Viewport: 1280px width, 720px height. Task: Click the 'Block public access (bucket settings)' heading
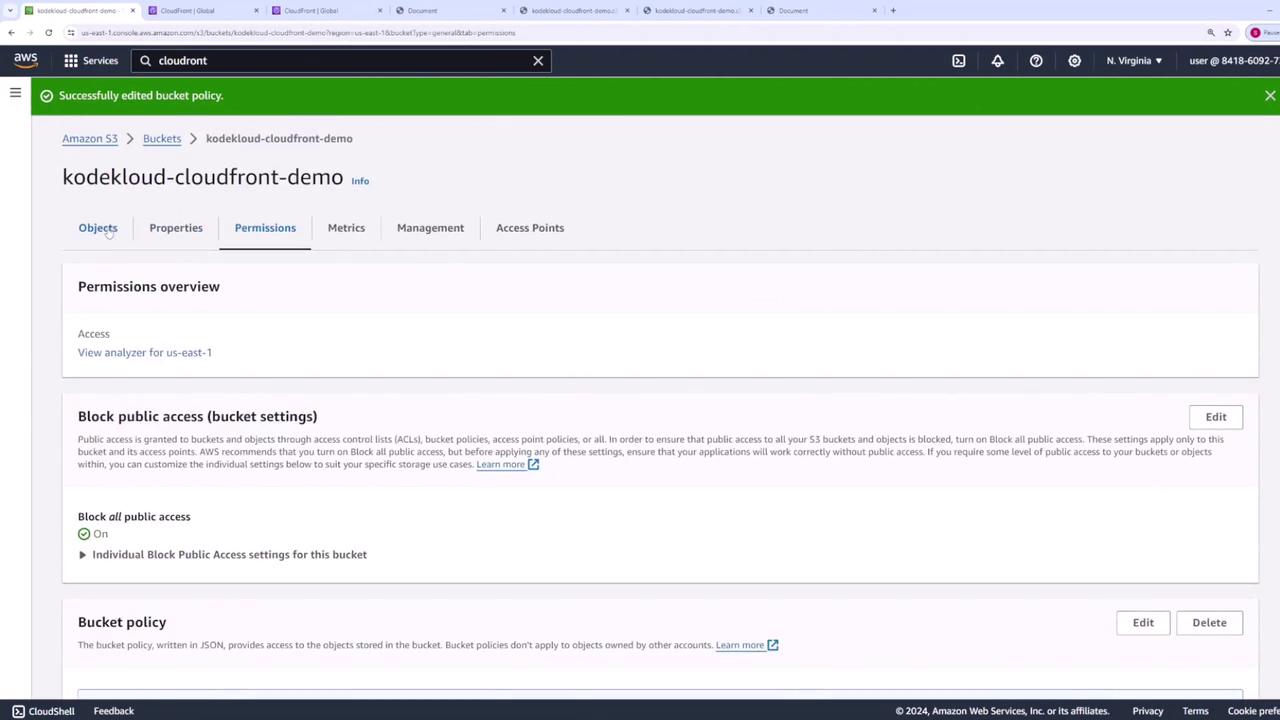point(197,416)
